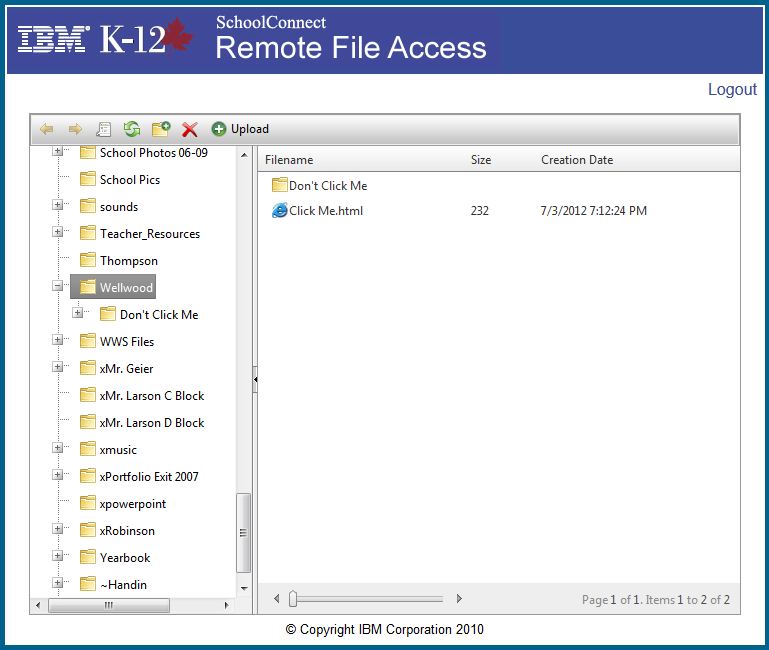The height and width of the screenshot is (650, 769).
Task: Click the tree horizontal scrollbar thumb
Action: tap(109, 605)
